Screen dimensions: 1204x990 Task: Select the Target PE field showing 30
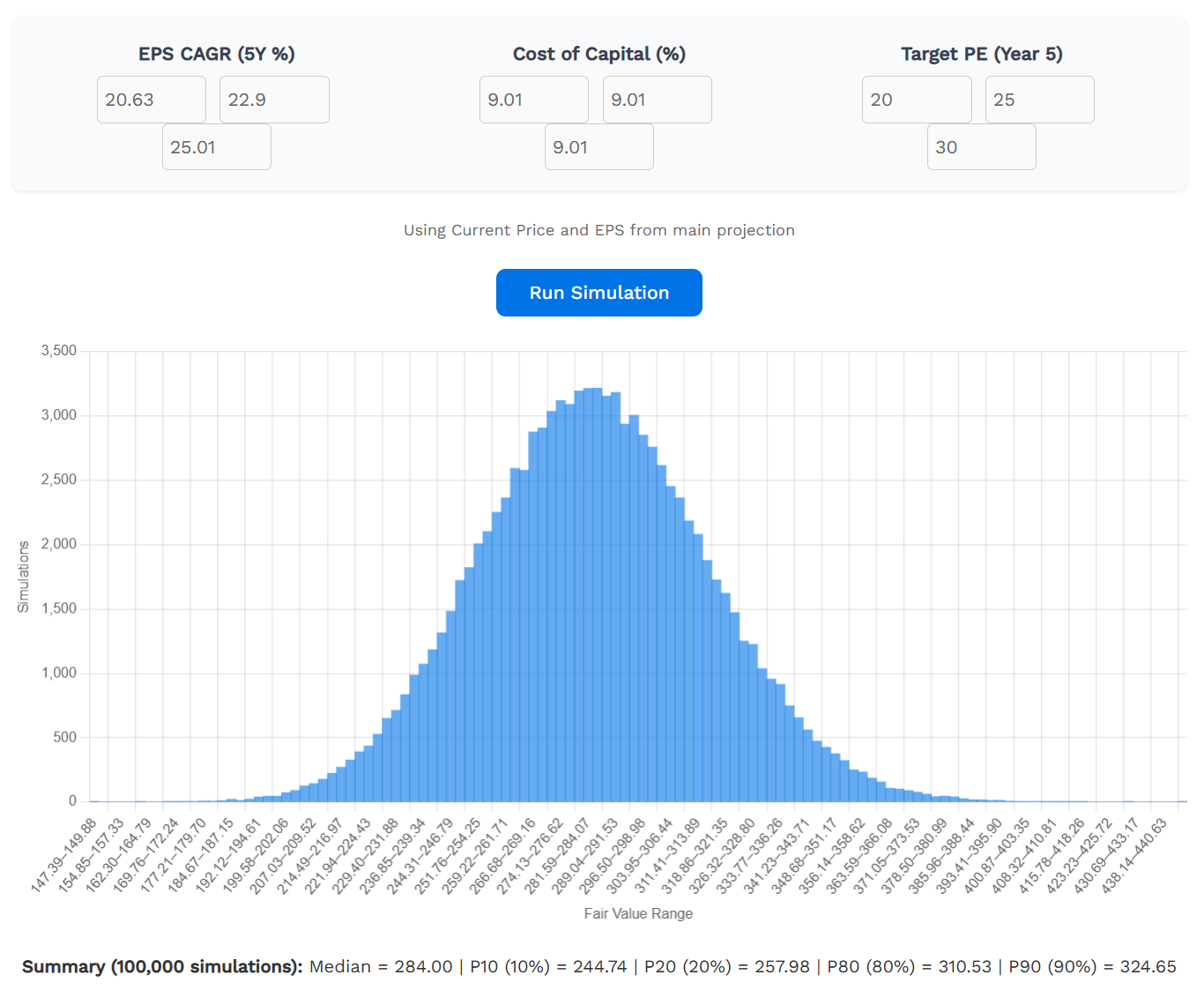[x=981, y=146]
